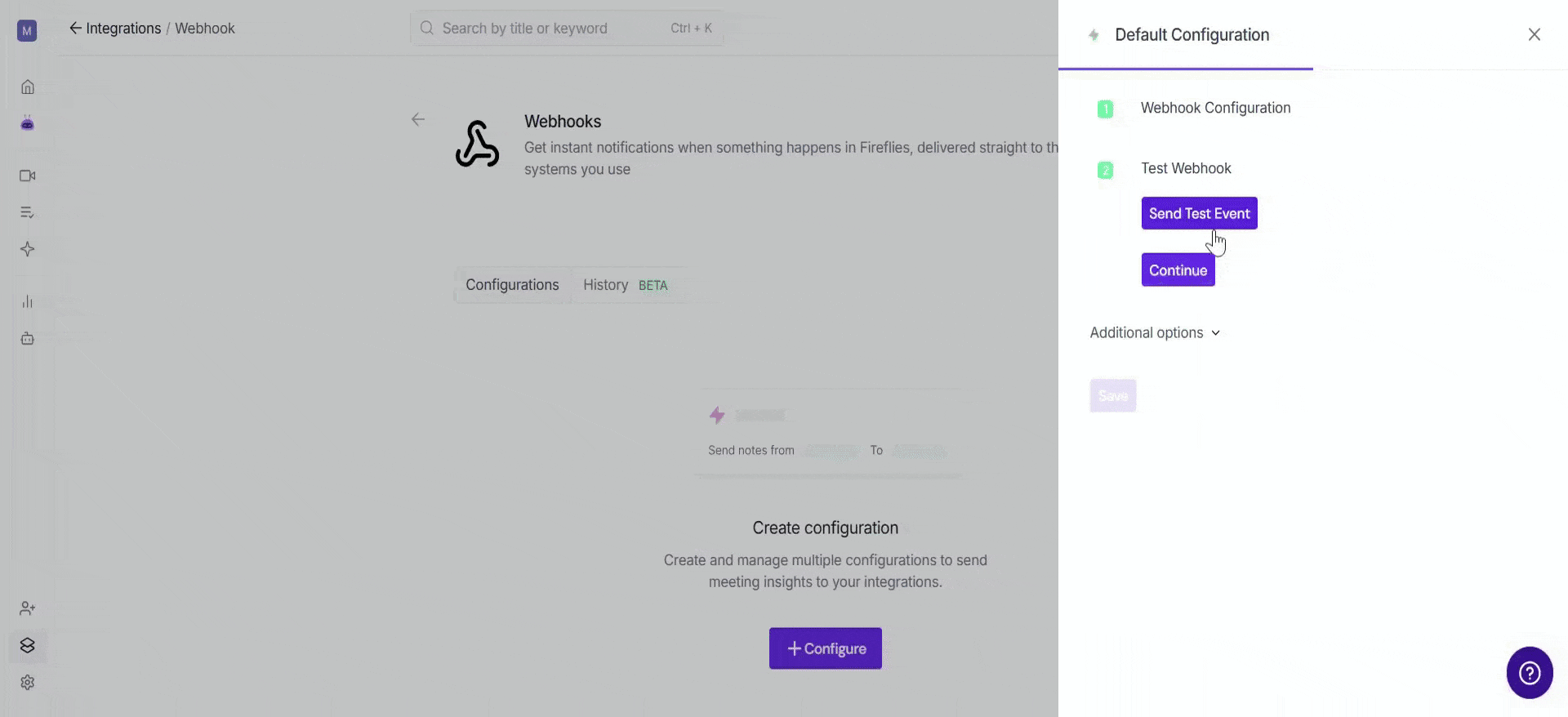Expand the Webhook Configuration step
1568x717 pixels.
tap(1215, 108)
